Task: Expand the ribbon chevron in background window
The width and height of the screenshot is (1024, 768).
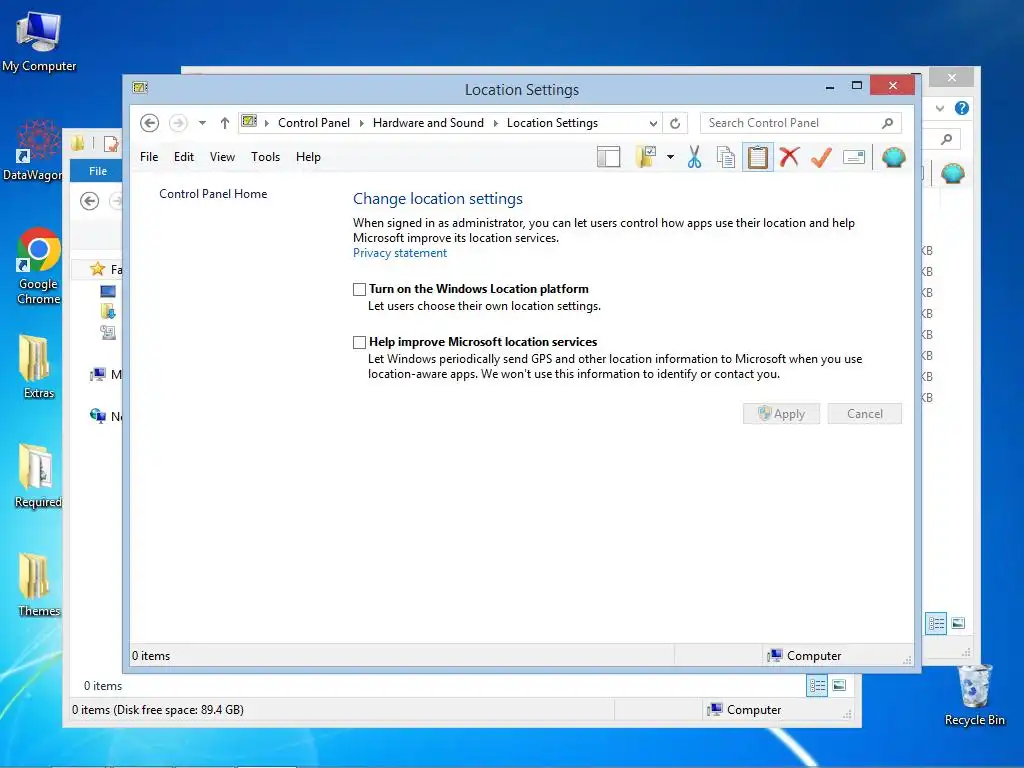Action: tap(940, 108)
